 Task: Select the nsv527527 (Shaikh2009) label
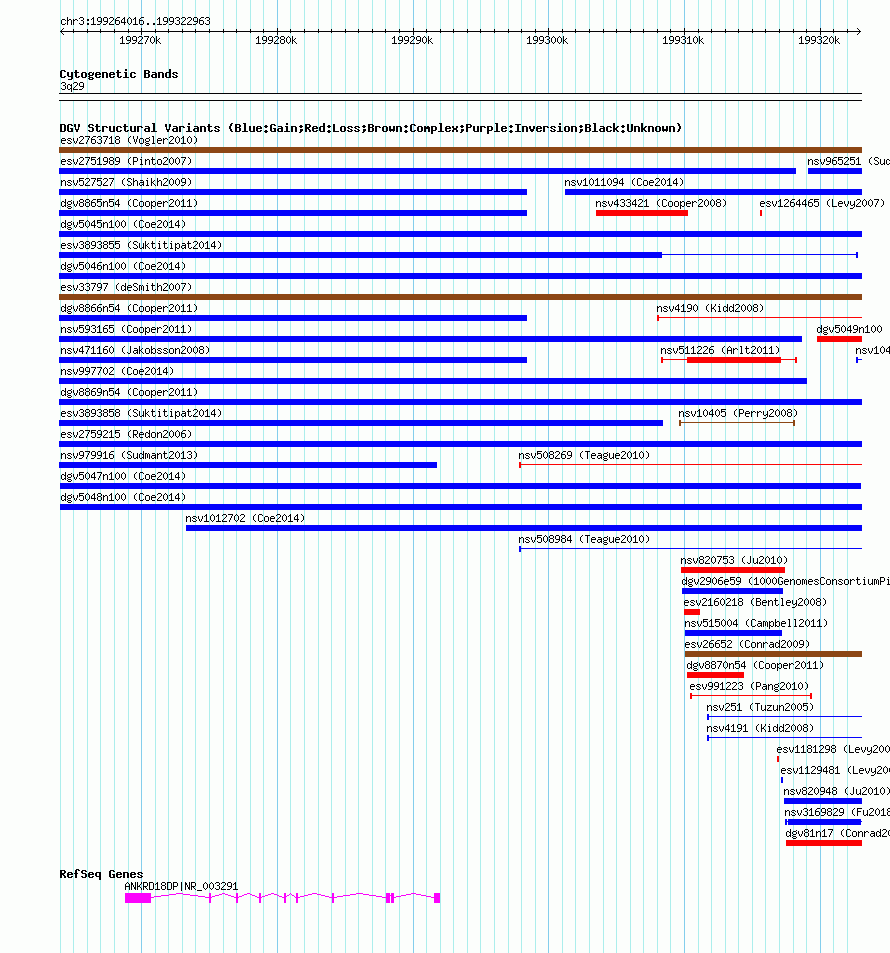pyautogui.click(x=126, y=182)
